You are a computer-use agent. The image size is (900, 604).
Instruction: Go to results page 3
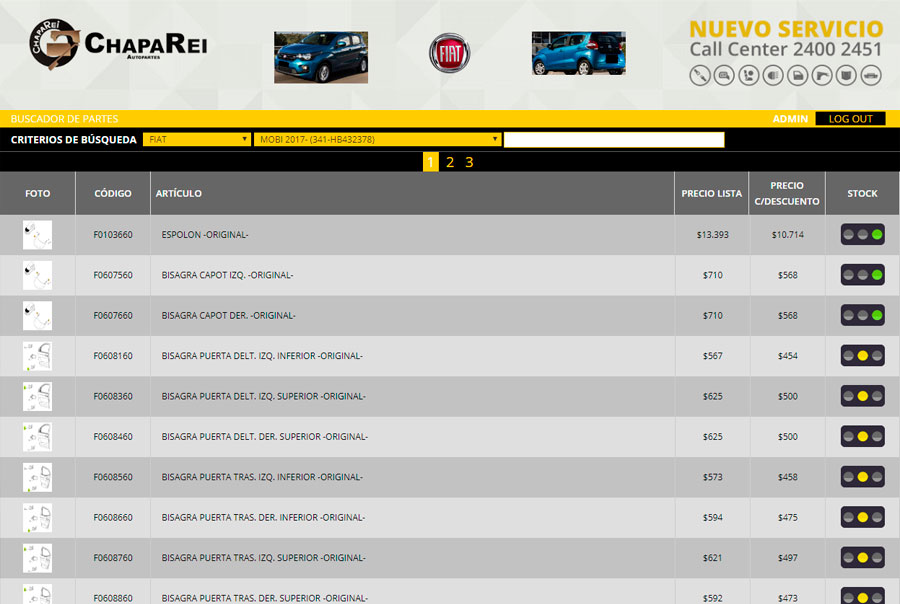click(x=469, y=162)
